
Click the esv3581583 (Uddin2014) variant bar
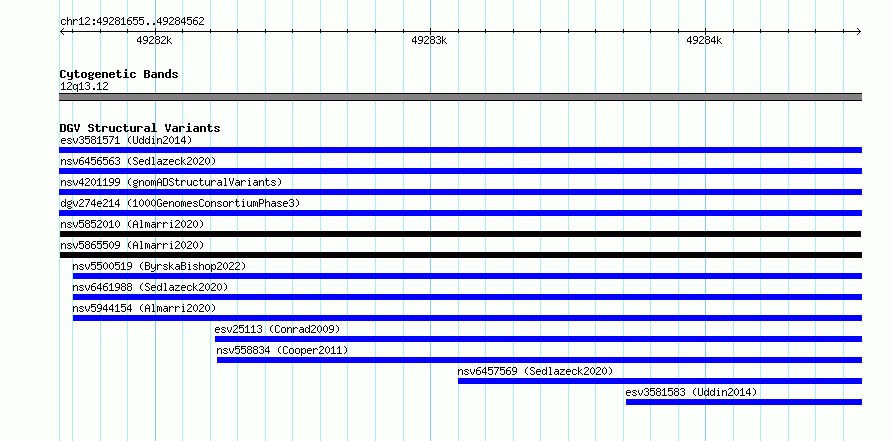pos(744,402)
